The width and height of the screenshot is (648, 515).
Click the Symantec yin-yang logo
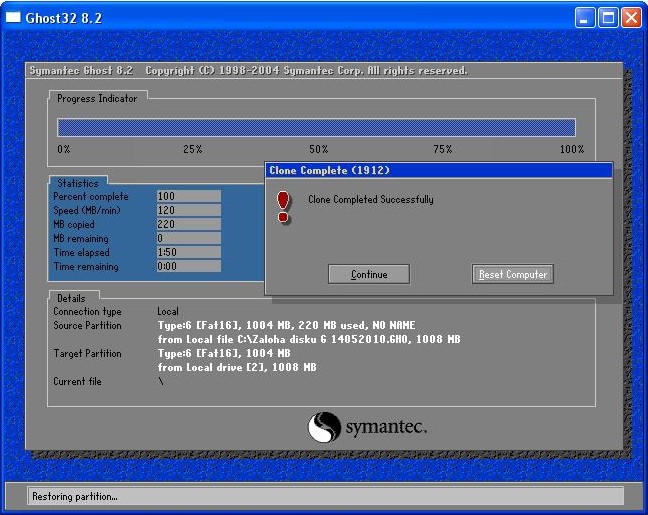324,427
